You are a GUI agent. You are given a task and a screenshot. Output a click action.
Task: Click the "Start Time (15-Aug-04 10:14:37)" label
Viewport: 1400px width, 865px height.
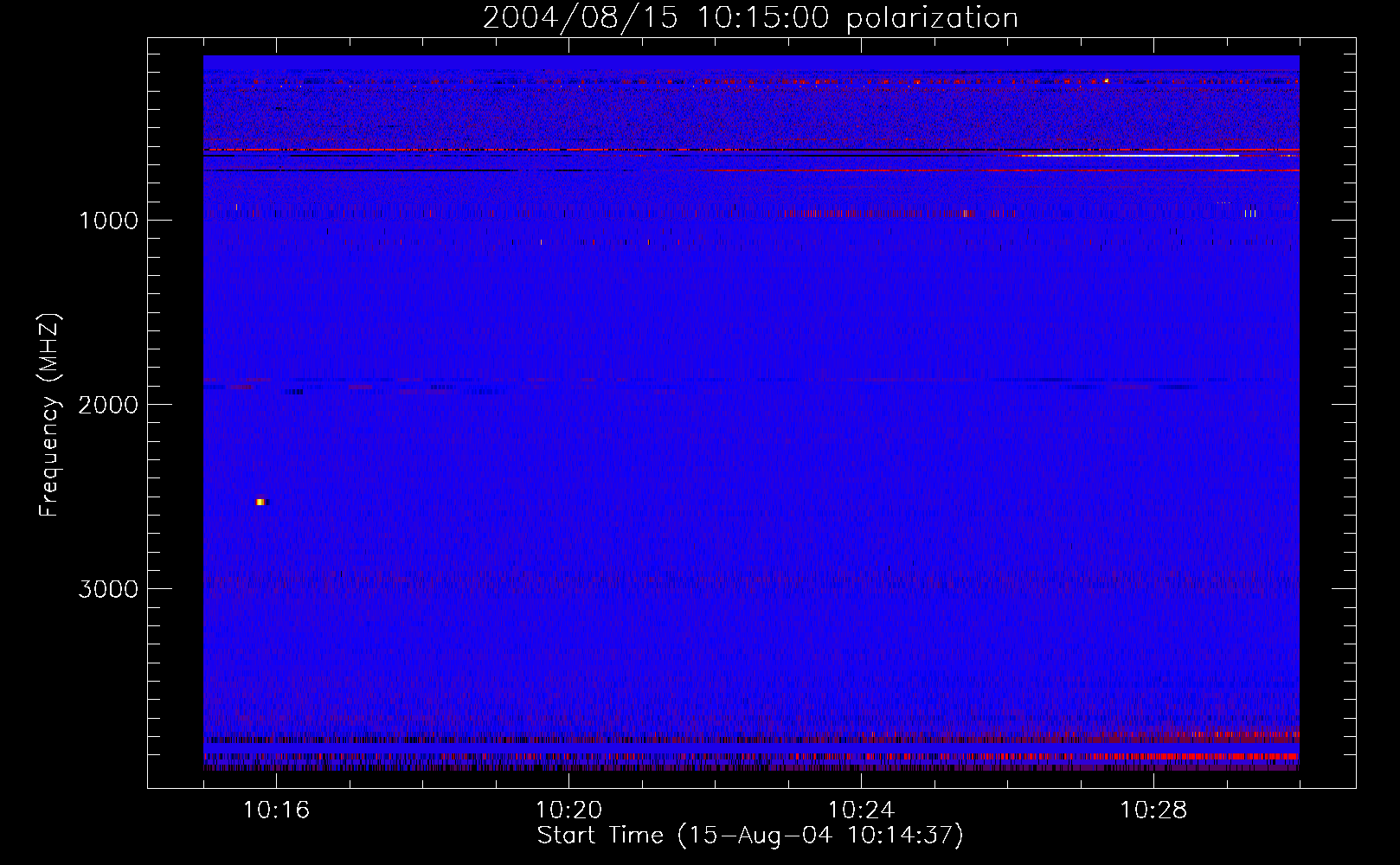(750, 836)
